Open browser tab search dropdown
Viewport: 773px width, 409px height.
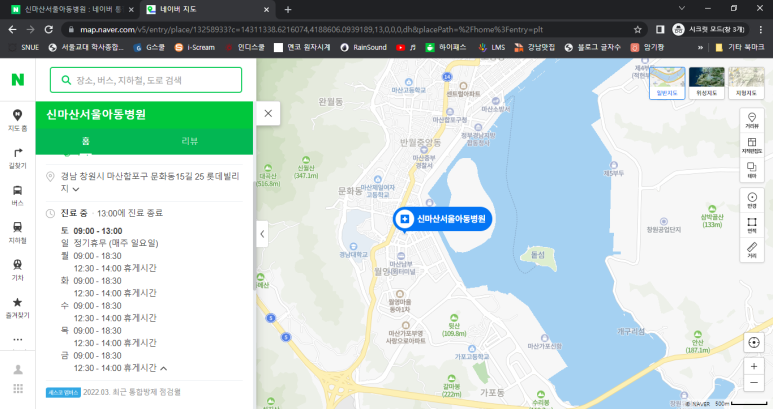tap(682, 8)
